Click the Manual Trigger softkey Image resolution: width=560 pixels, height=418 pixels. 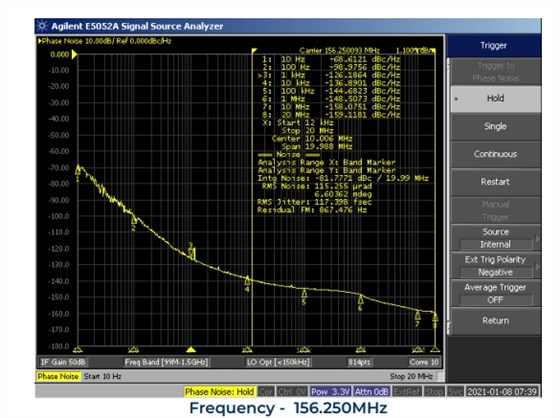click(495, 210)
